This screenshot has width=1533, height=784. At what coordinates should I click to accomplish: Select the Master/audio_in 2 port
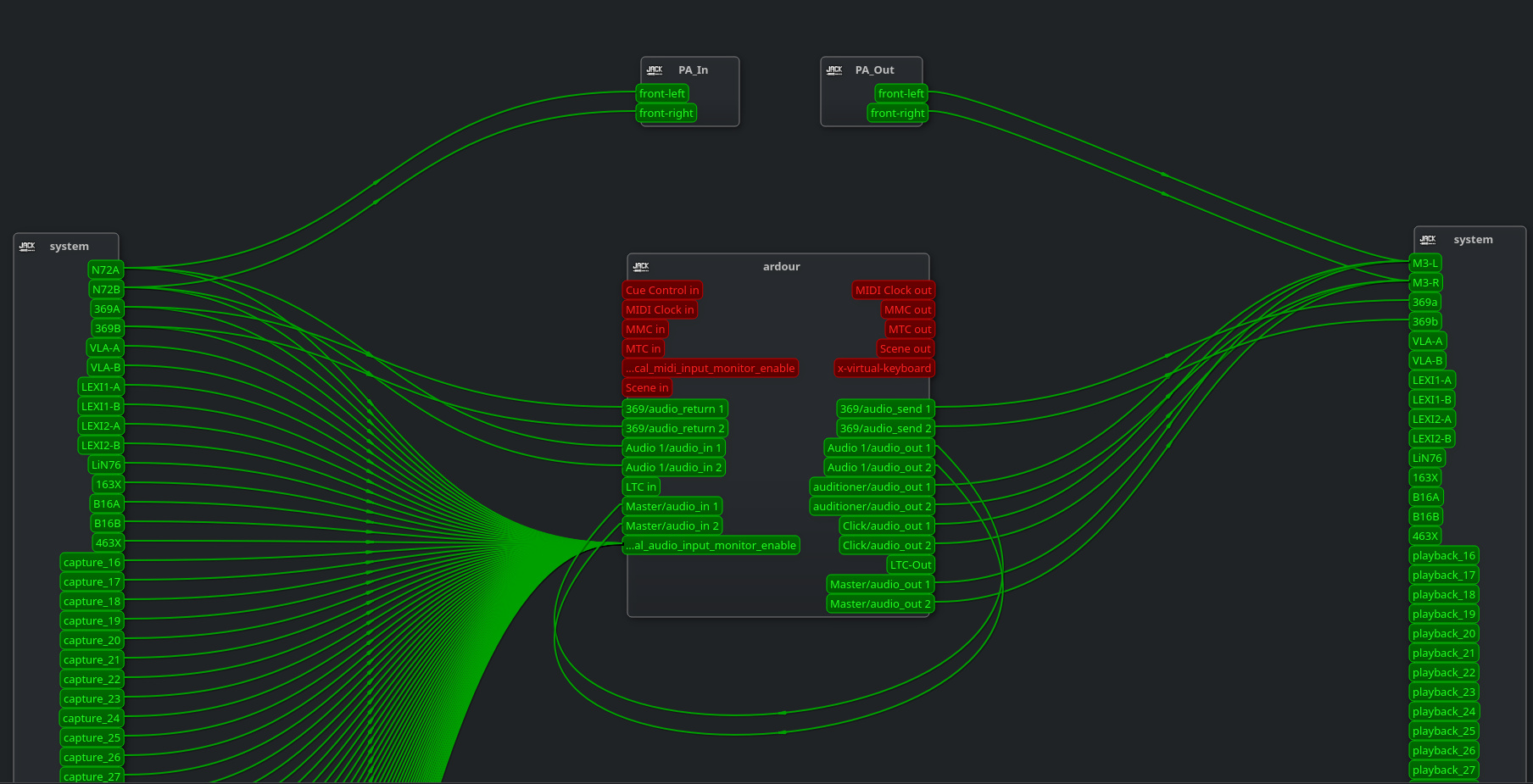(672, 526)
